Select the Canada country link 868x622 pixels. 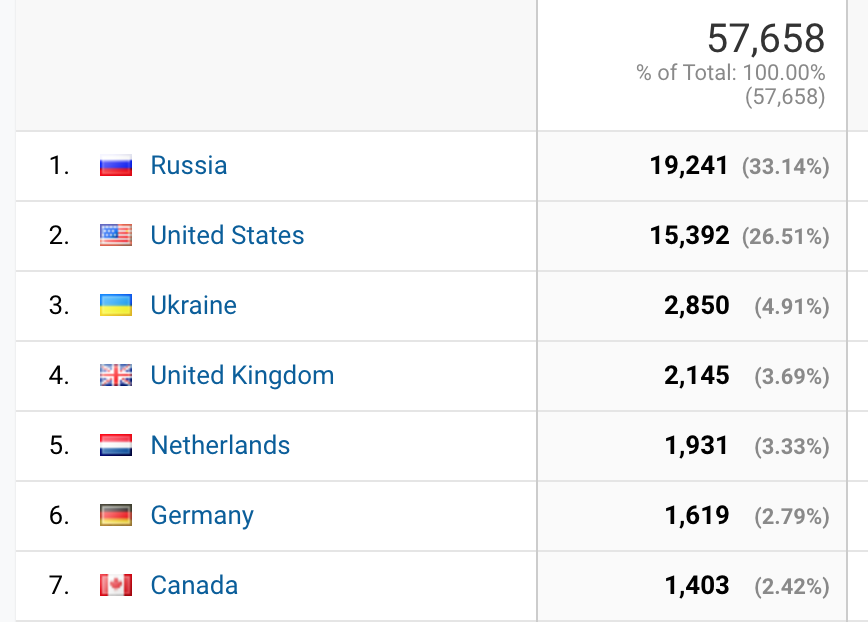pos(194,585)
